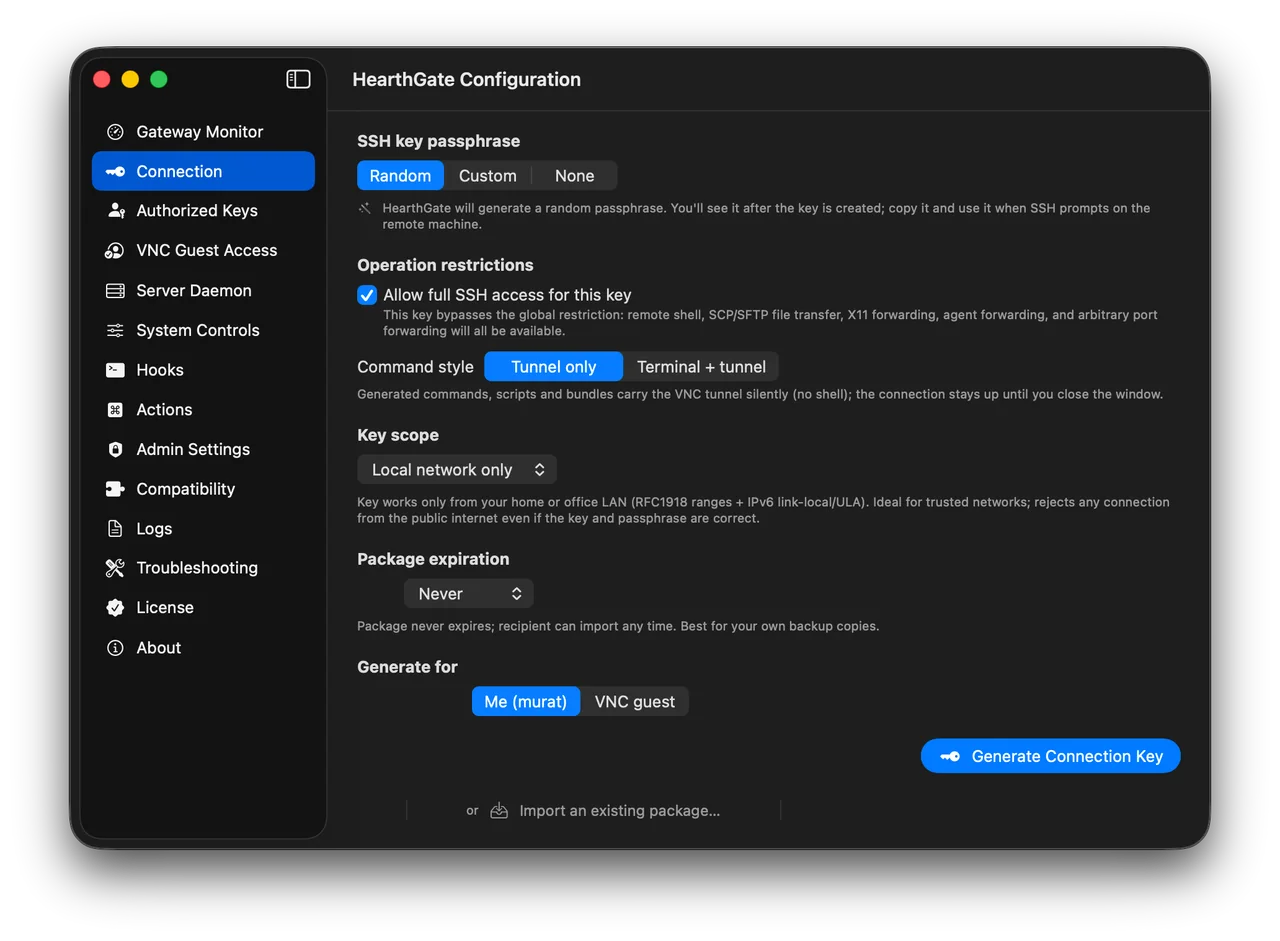Click Generate Connection Key button
The image size is (1280, 941).
1051,756
